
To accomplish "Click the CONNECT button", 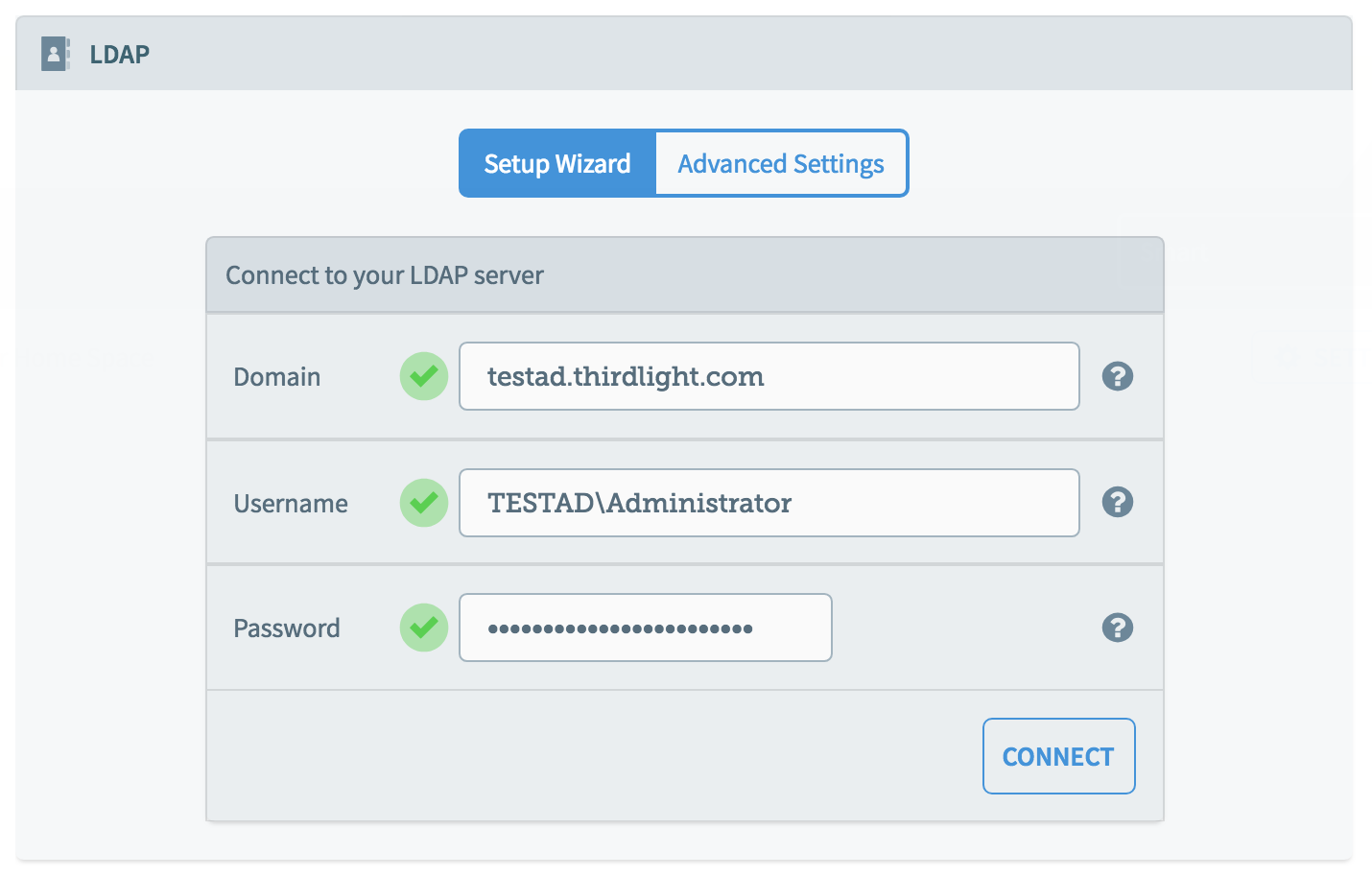I will tap(1059, 756).
